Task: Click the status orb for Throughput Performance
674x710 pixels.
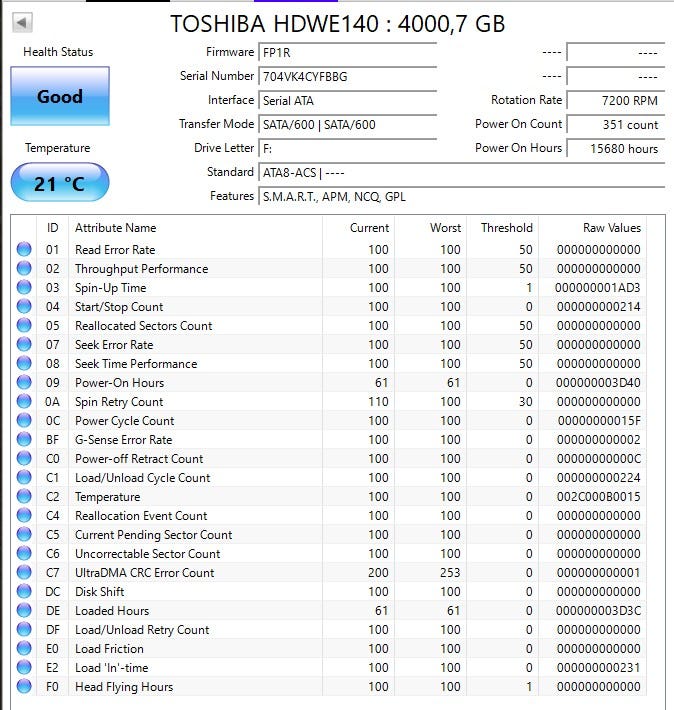Action: point(24,268)
